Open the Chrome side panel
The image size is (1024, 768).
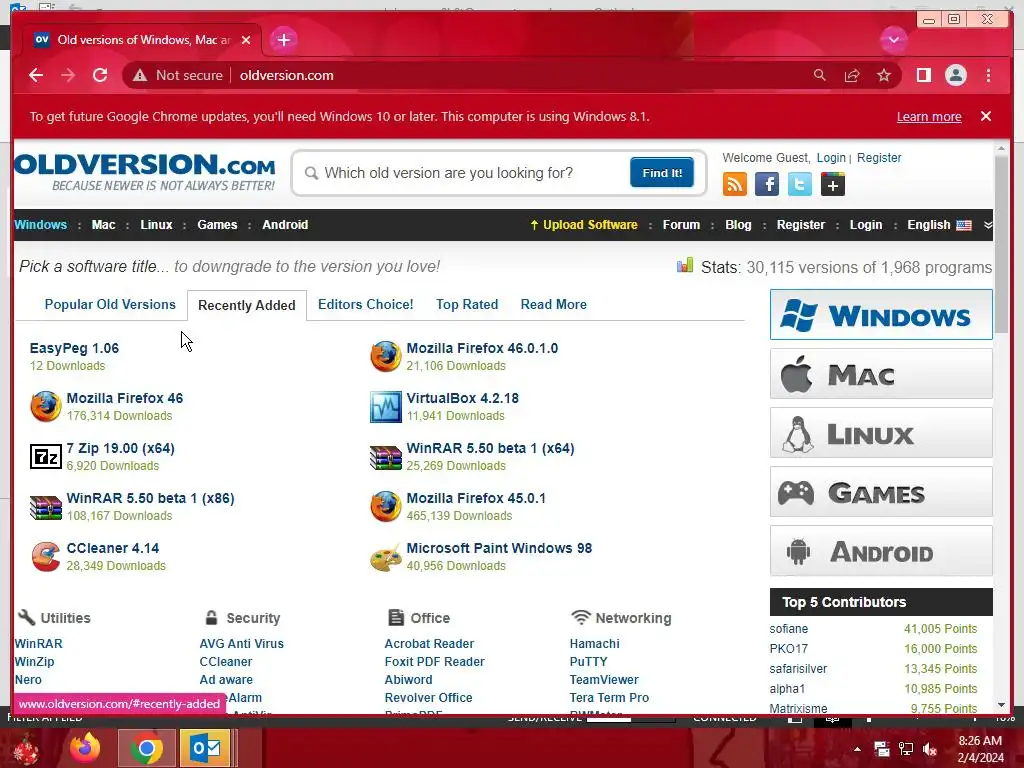(923, 75)
